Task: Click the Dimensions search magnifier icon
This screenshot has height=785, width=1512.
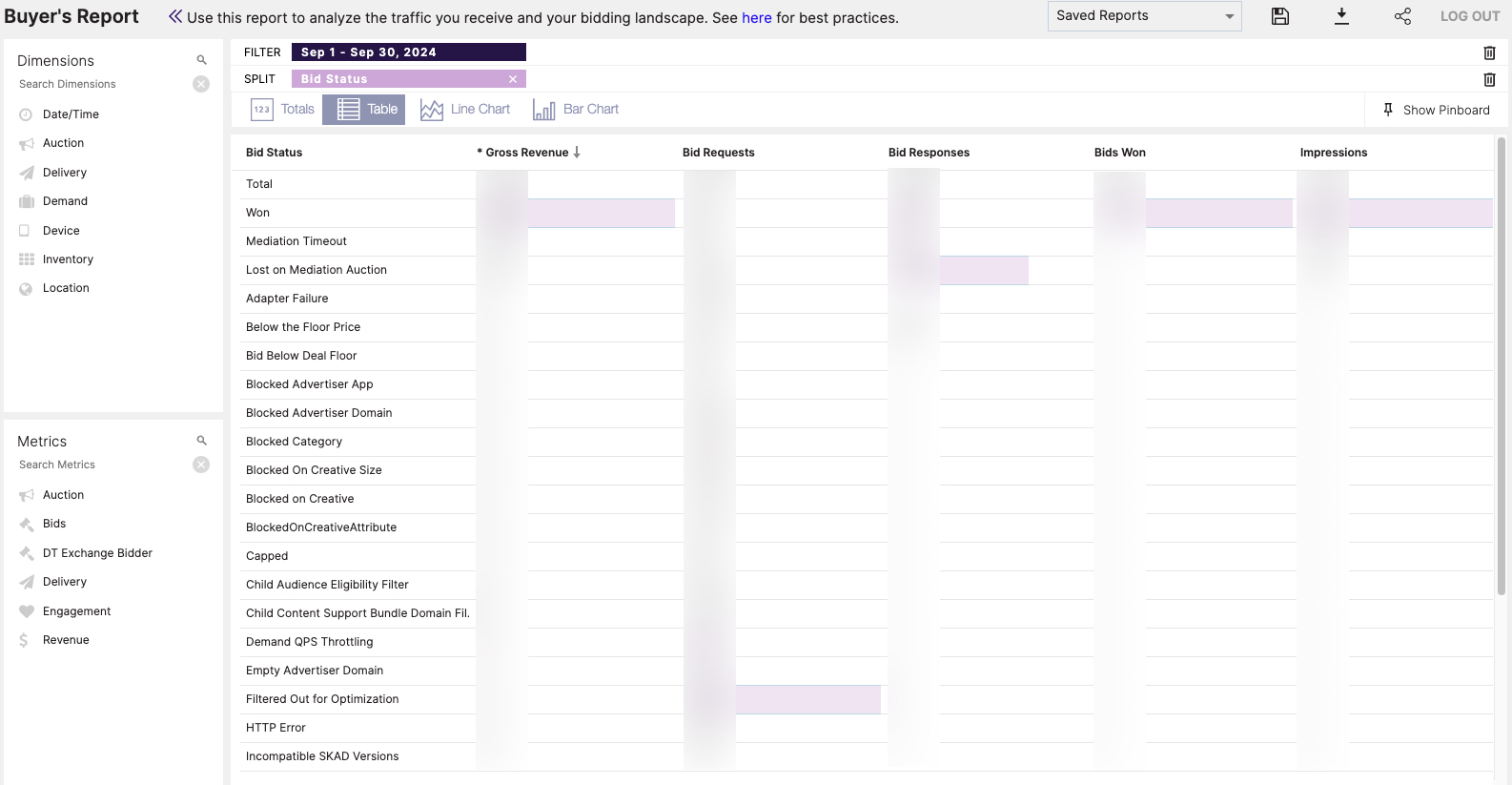Action: pyautogui.click(x=201, y=60)
